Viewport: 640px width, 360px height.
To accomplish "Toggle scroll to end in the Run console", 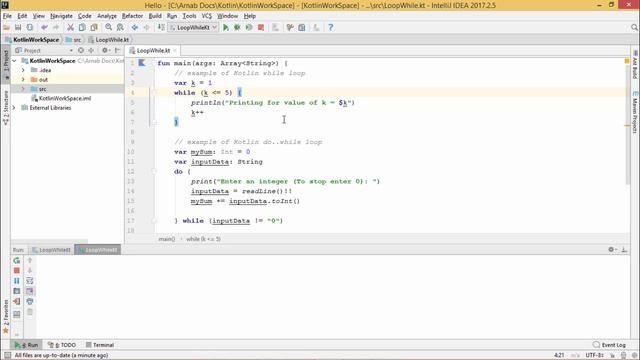I will [30, 291].
